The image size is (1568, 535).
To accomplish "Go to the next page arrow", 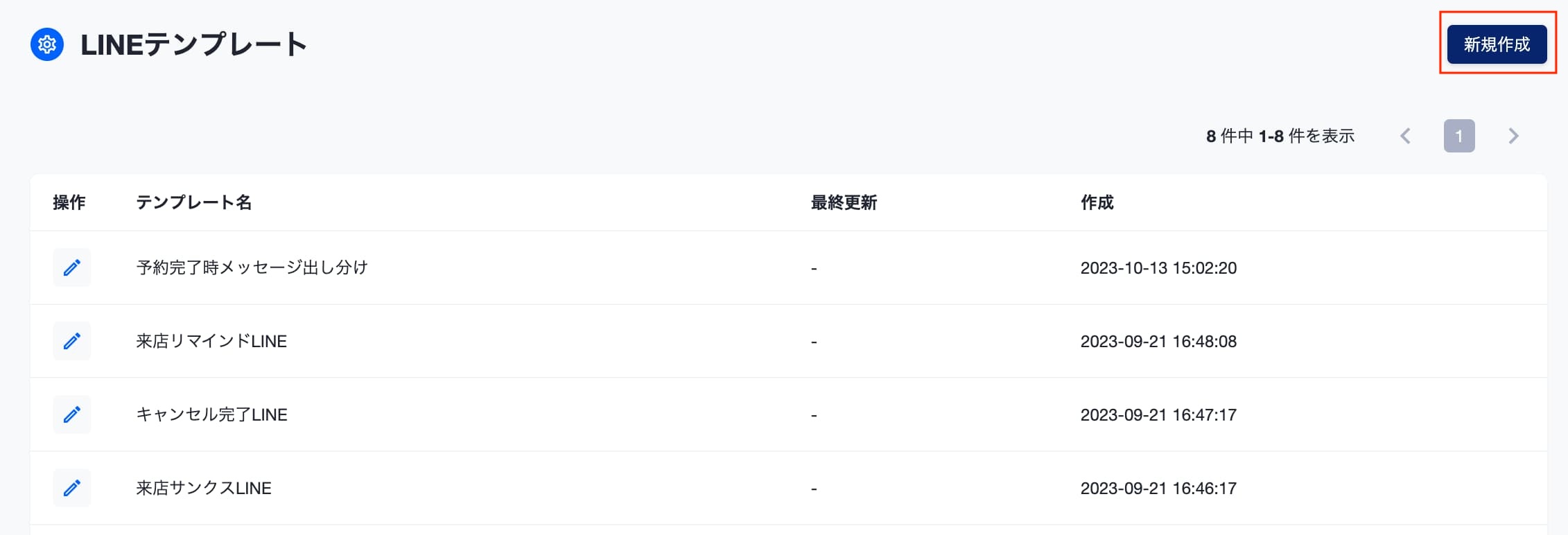I will [x=1513, y=136].
